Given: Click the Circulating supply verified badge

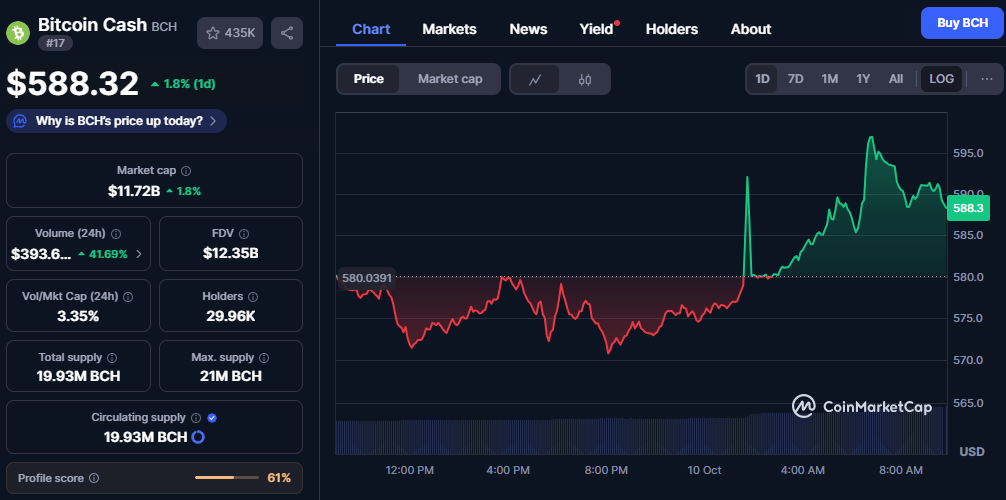Looking at the screenshot, I should (212, 418).
